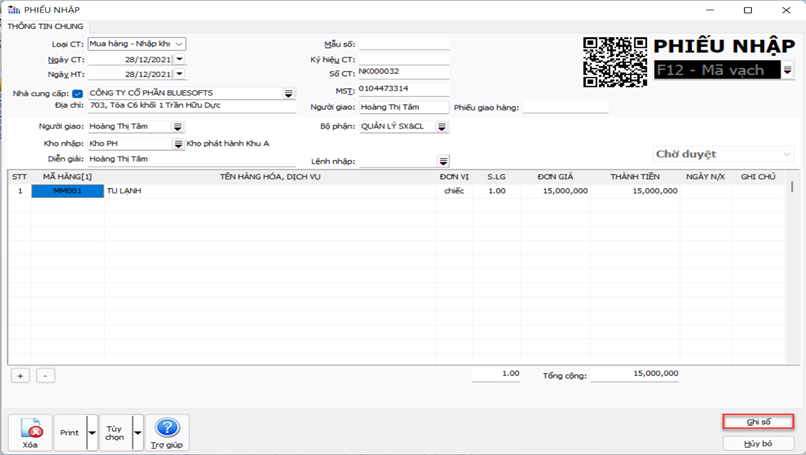Click the row number 1 cell in STT column
Viewport: 806px width, 455px height.
click(x=20, y=191)
